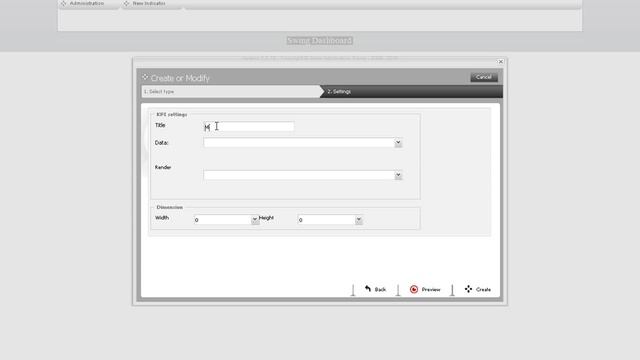Open the Administration menu item
Viewport: 640px width, 360px height.
[87, 3]
